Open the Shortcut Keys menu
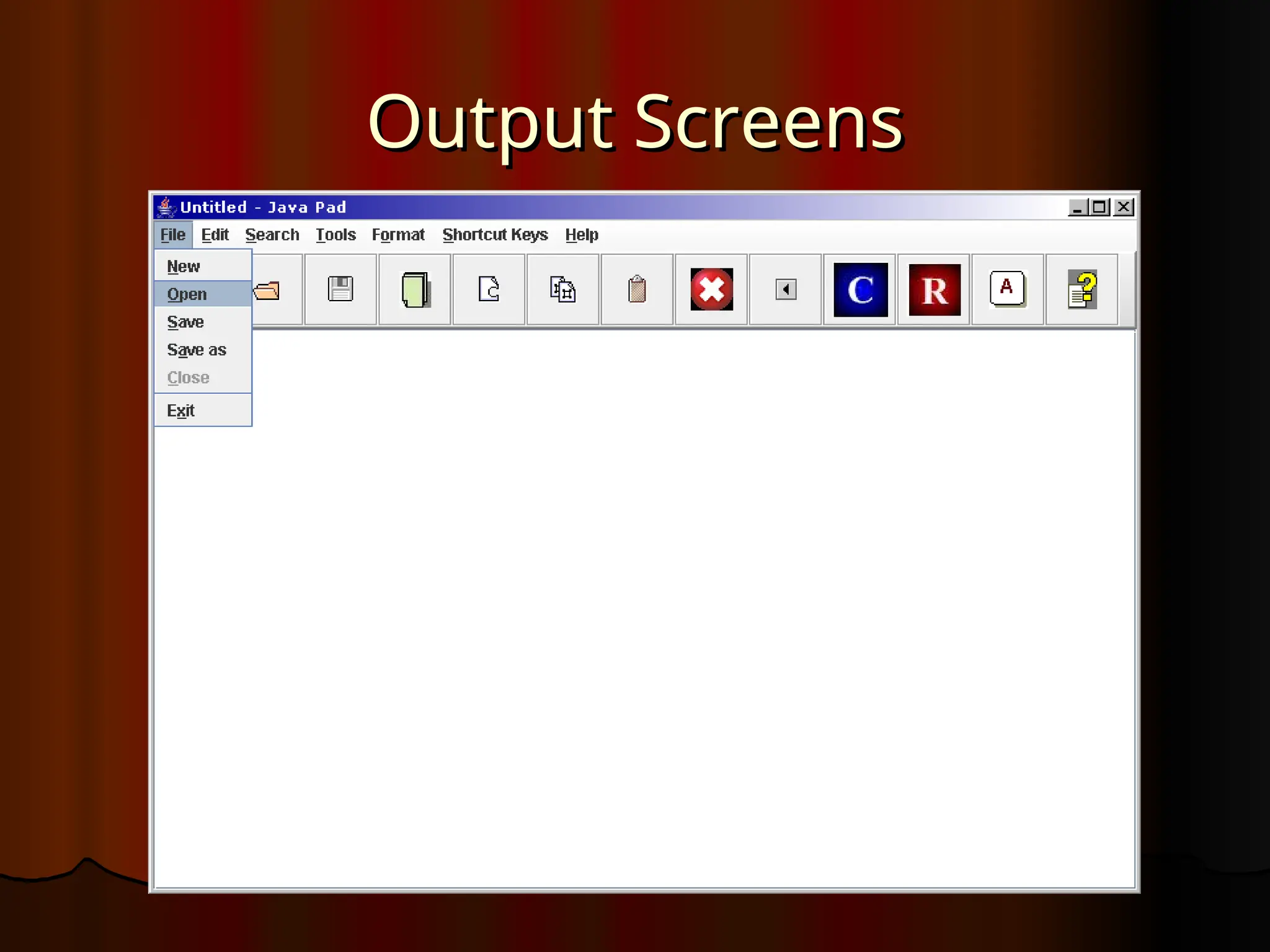Image resolution: width=1270 pixels, height=952 pixels. click(495, 235)
